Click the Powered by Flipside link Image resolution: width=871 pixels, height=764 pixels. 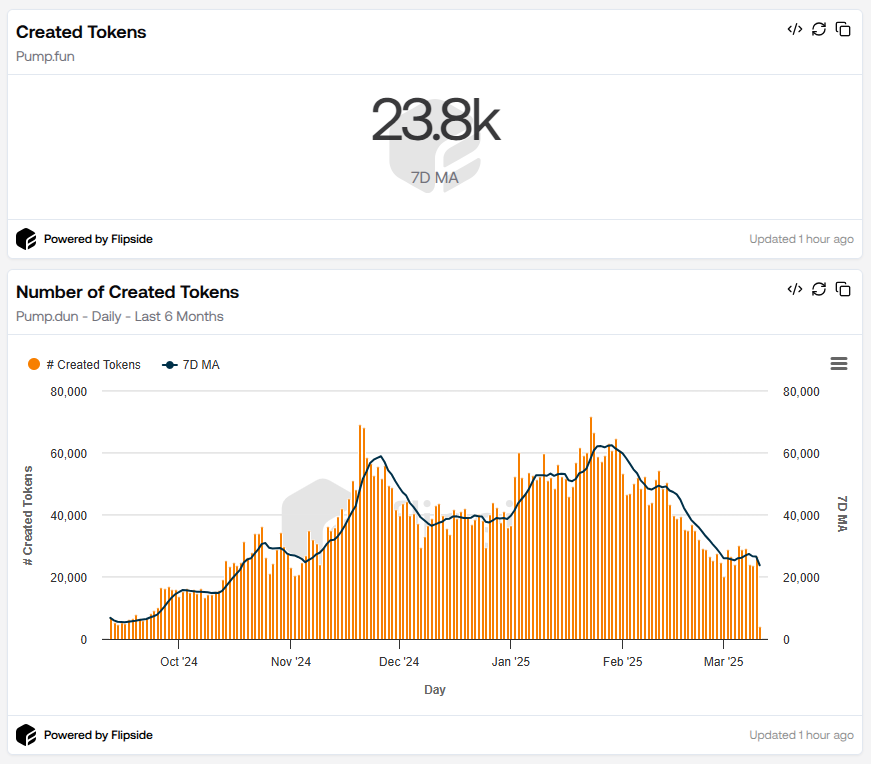pos(97,239)
